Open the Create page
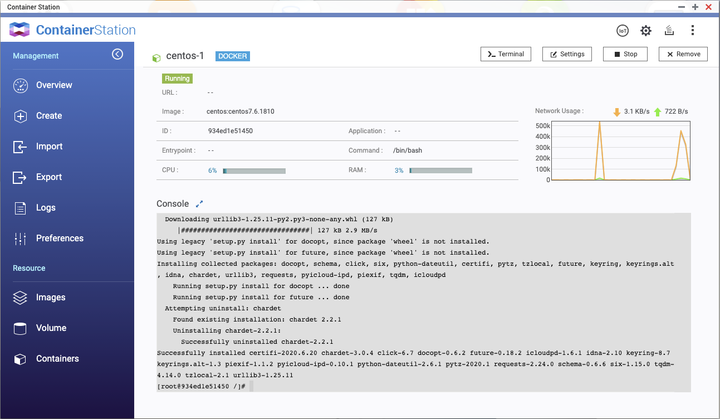720x419 pixels. (x=49, y=116)
